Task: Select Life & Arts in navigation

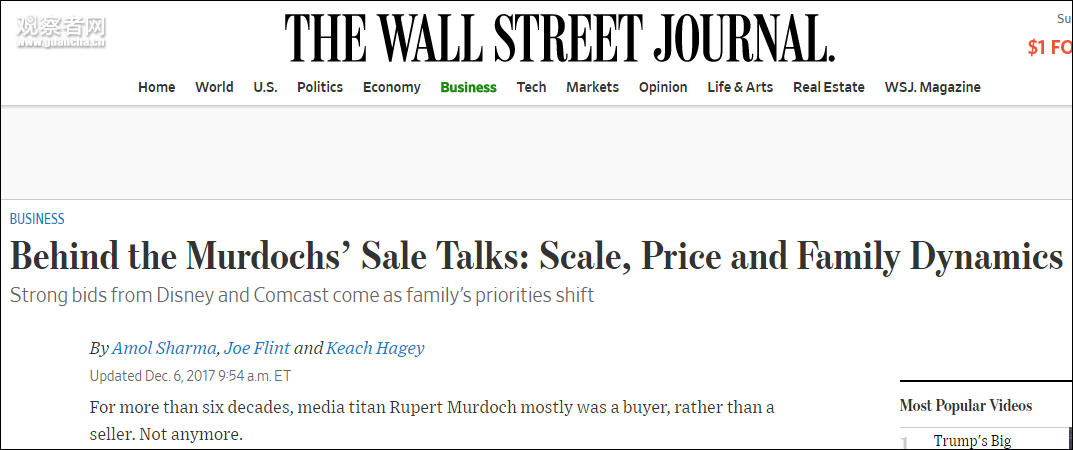Action: click(740, 87)
